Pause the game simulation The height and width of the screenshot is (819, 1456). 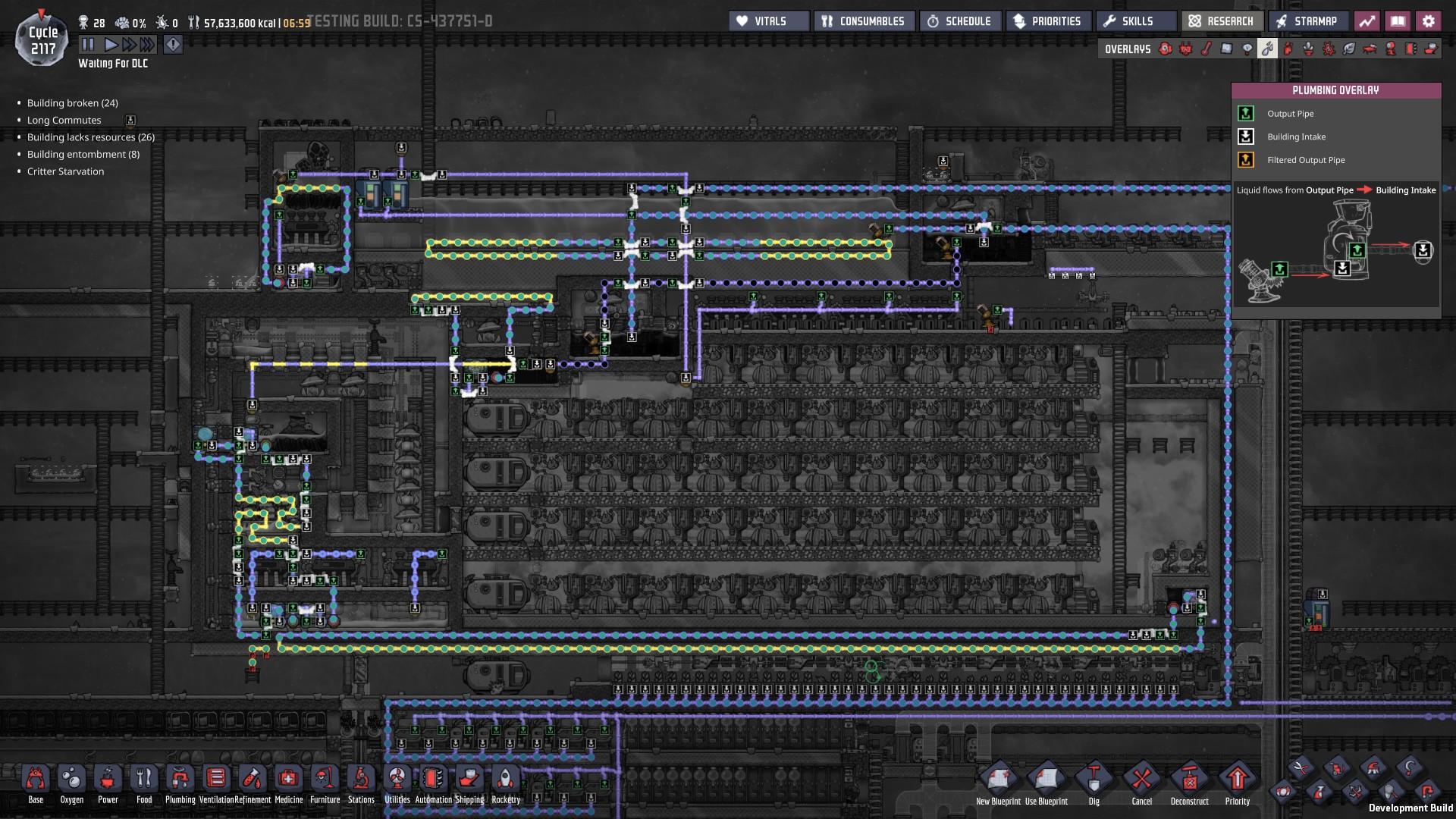[88, 45]
